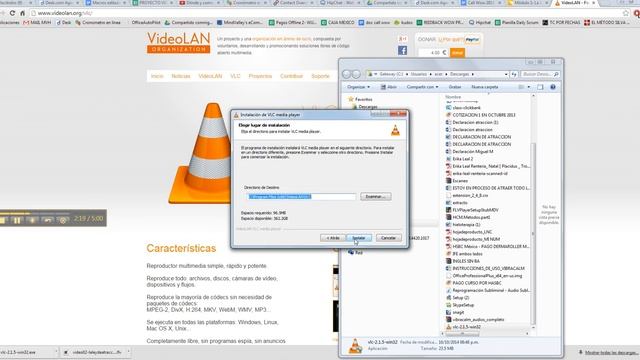
Task: Click the VideoLAN Organization logo
Action: [178, 42]
